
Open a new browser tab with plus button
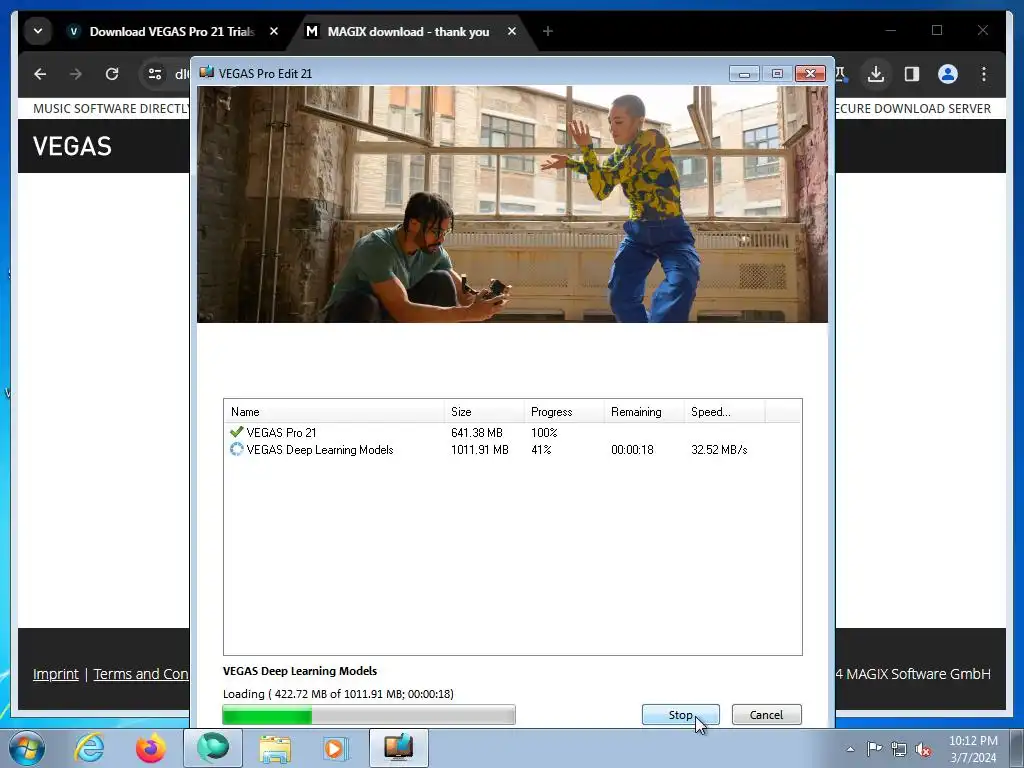pos(547,31)
